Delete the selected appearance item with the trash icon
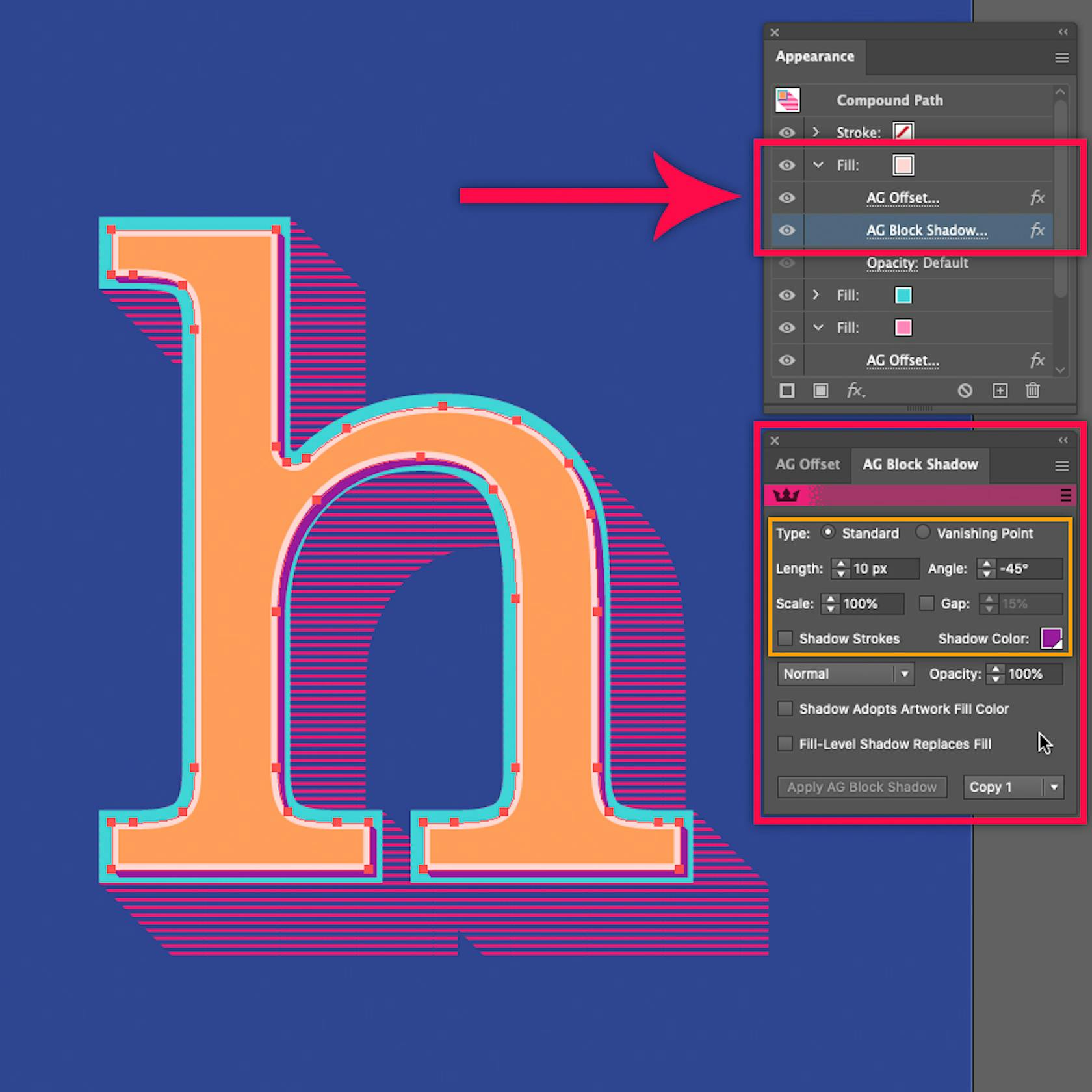 pyautogui.click(x=1033, y=390)
